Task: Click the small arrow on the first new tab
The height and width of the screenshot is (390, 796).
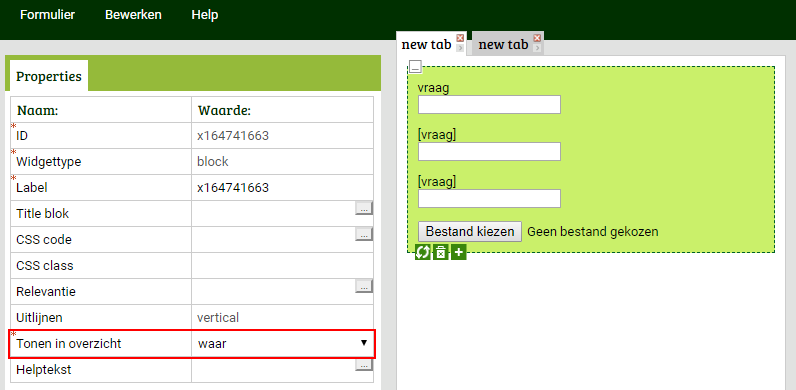Action: (x=460, y=48)
